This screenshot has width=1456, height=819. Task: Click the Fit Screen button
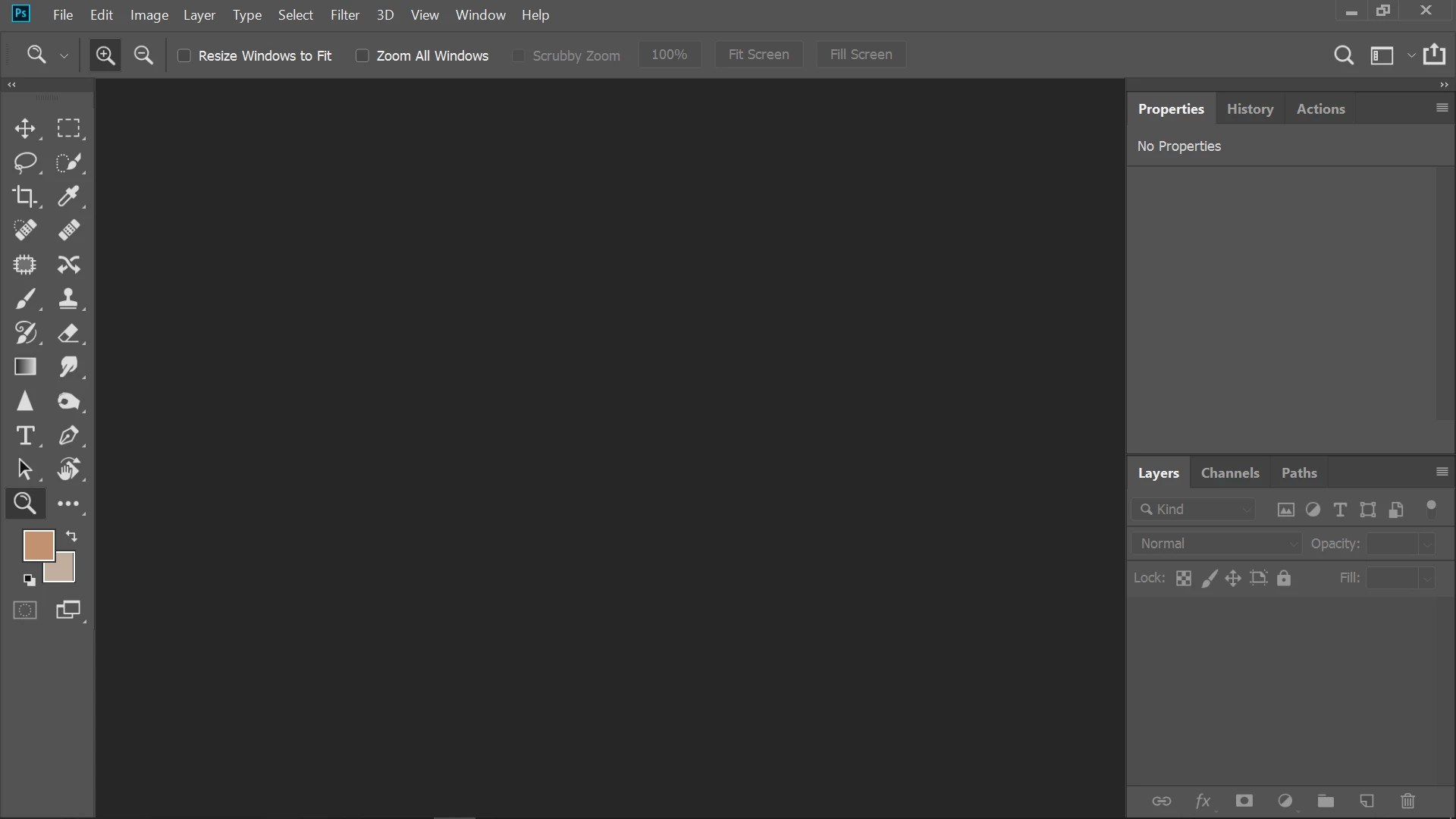click(758, 55)
